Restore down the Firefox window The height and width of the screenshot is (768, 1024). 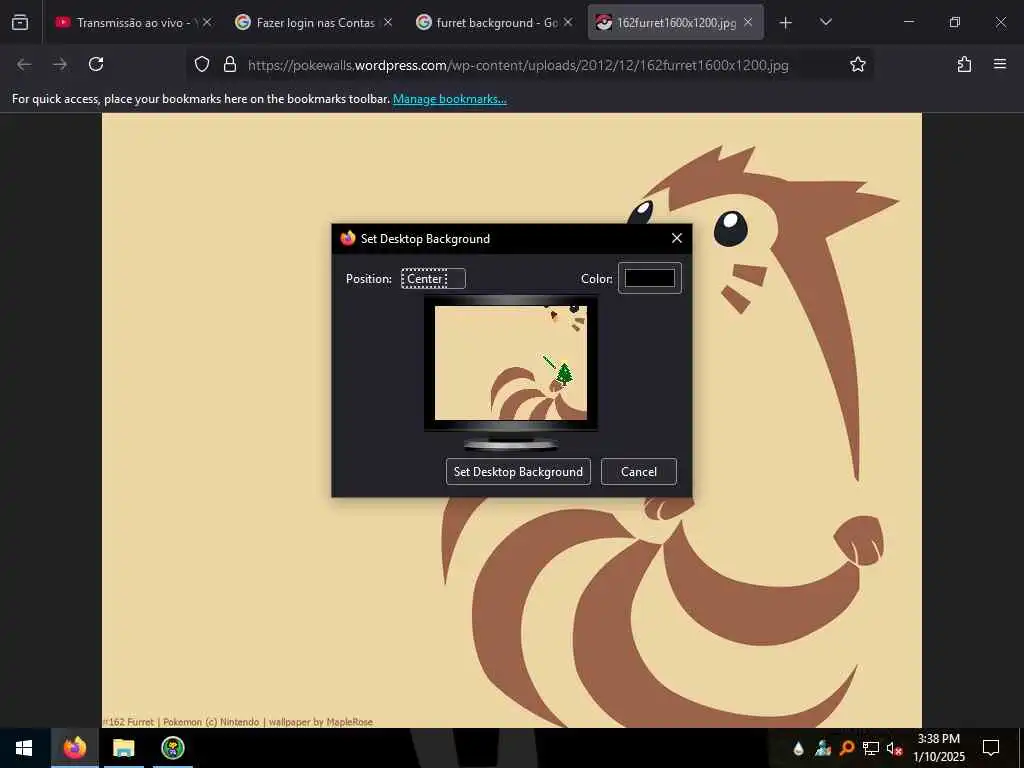(x=955, y=22)
